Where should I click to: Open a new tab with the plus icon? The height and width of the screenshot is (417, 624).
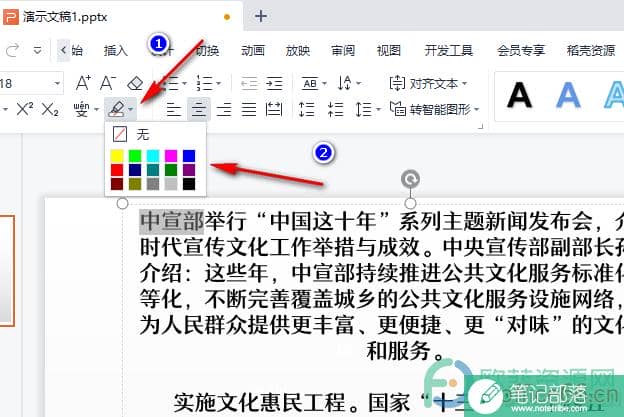point(261,16)
